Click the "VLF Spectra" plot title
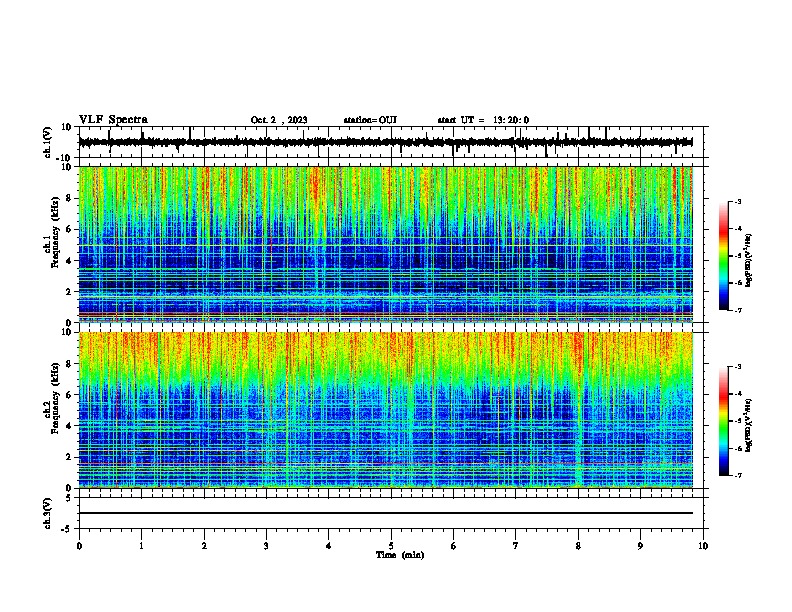 113,120
